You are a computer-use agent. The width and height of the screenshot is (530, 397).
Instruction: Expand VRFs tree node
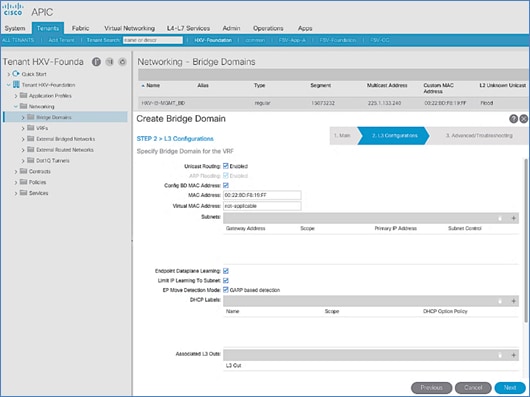click(23, 128)
